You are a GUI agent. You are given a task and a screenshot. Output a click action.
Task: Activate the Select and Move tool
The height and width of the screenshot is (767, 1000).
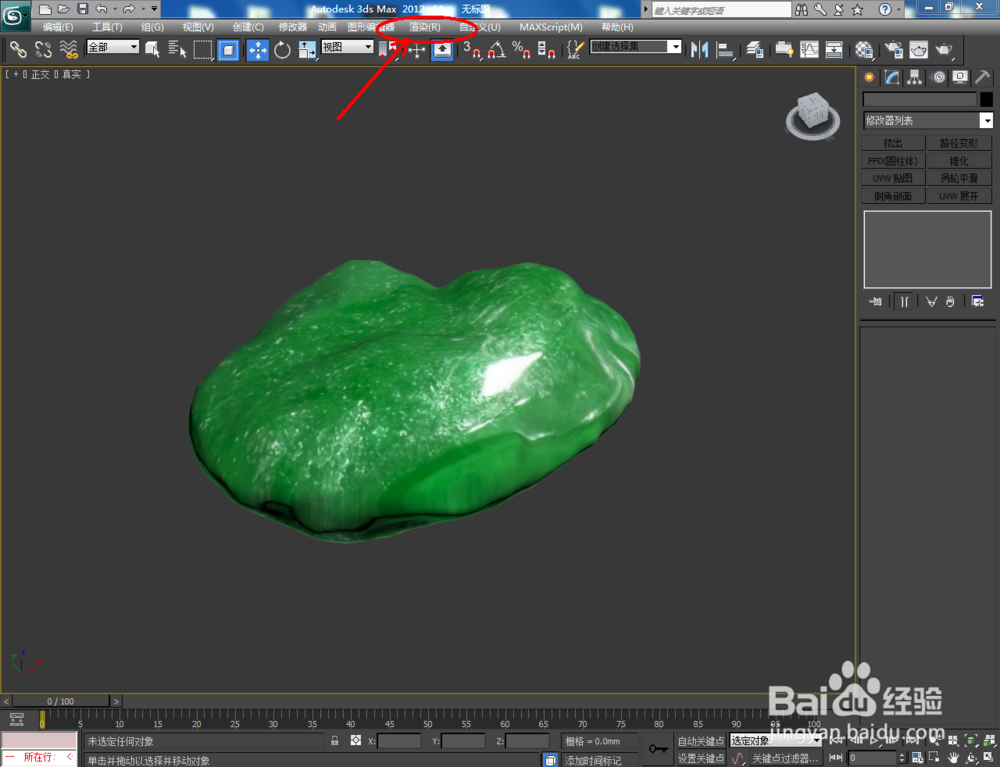258,50
